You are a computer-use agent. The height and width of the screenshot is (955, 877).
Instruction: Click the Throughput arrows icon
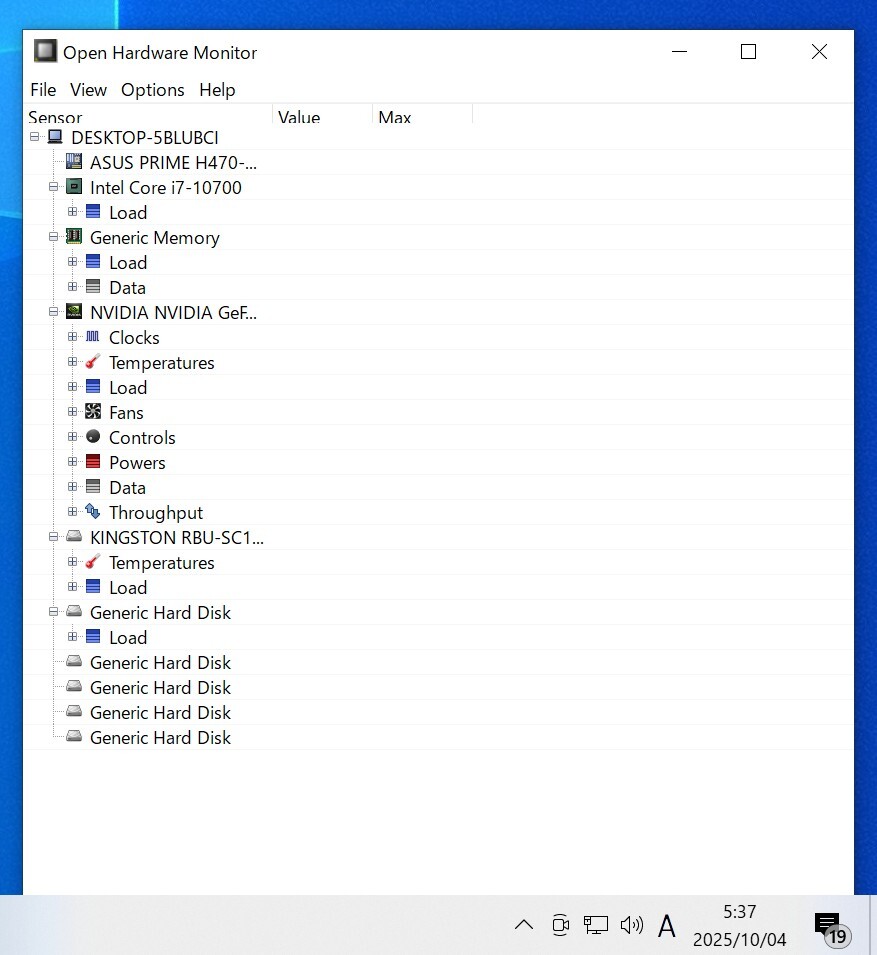(93, 511)
